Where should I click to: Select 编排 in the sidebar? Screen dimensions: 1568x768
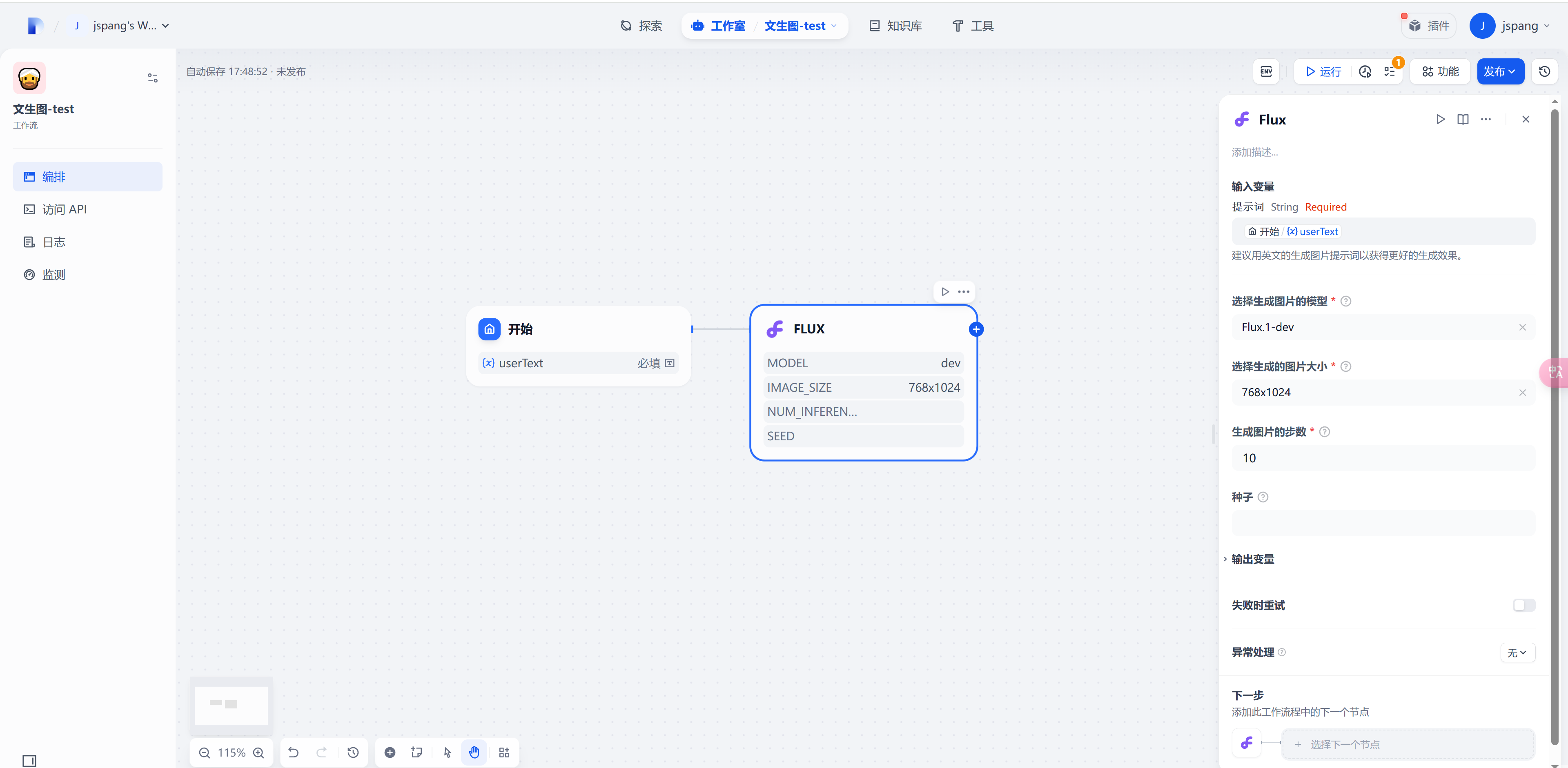click(88, 177)
